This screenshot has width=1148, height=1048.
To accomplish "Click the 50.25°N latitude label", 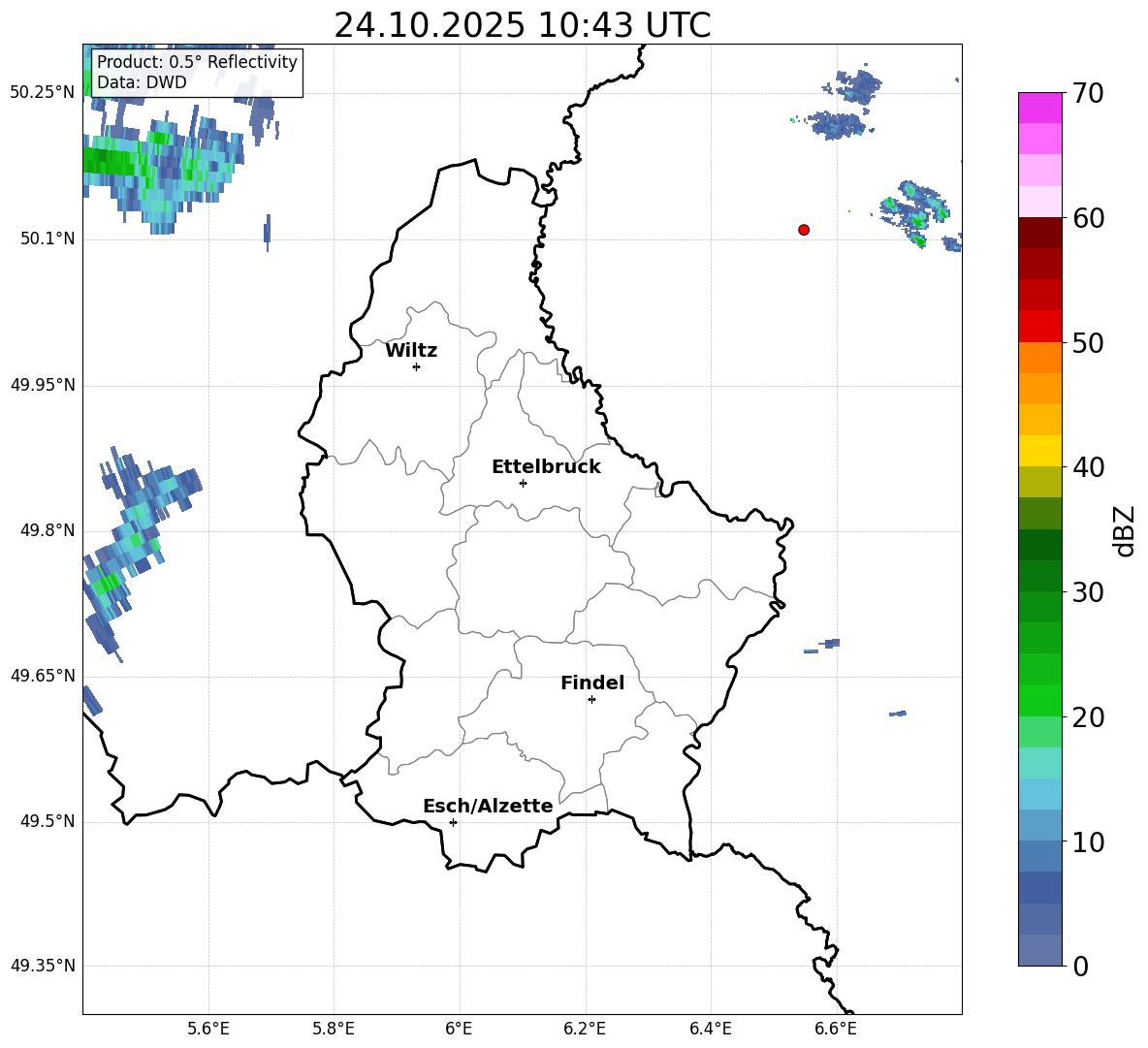I will click(x=43, y=93).
